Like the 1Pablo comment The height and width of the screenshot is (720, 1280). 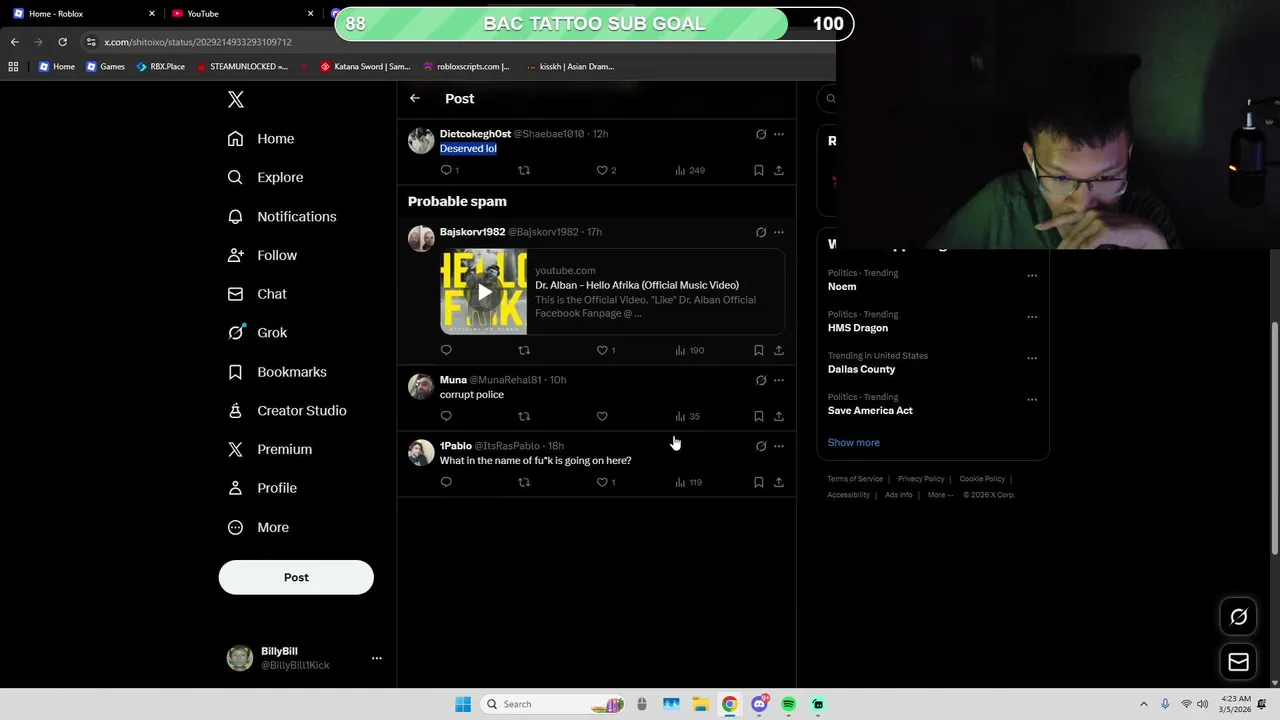(602, 482)
